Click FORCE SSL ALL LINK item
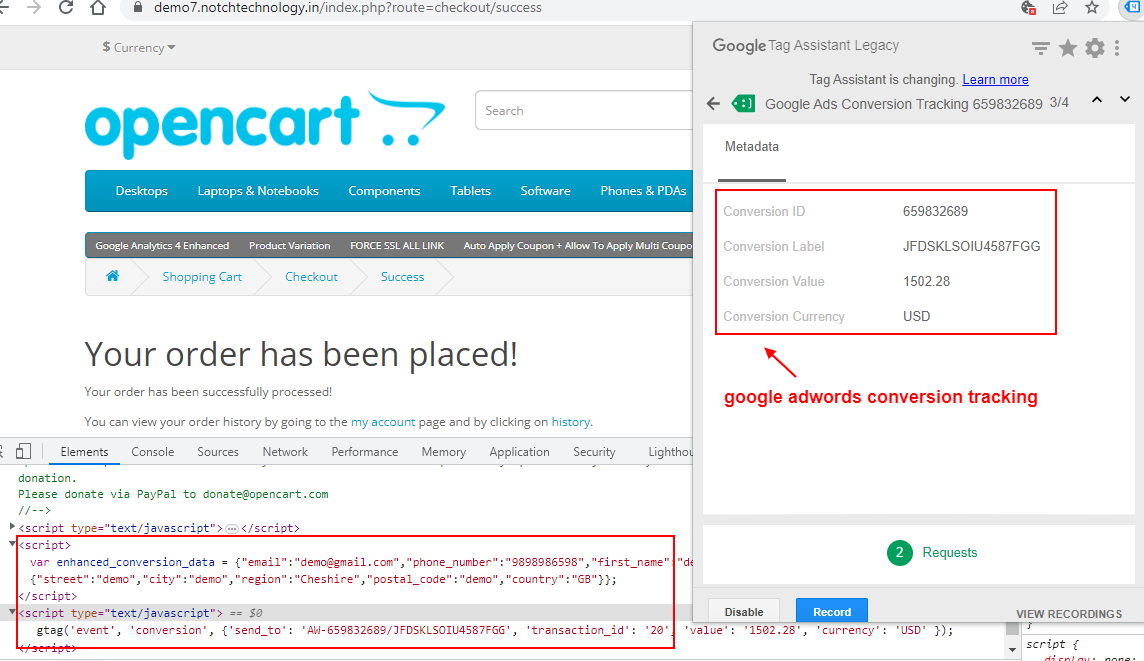Viewport: 1144px width, 661px height. tap(397, 245)
